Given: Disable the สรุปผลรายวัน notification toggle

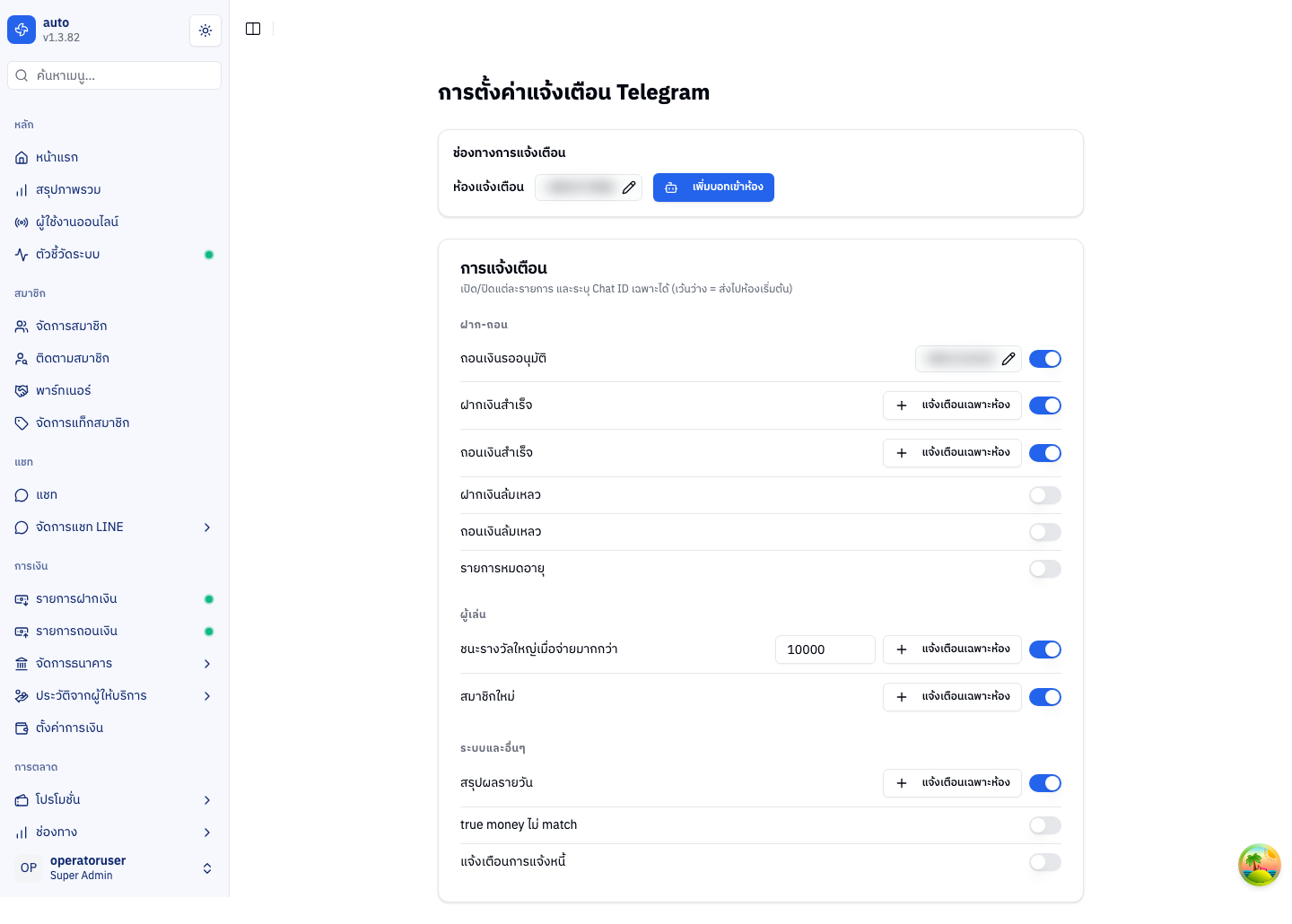Looking at the screenshot, I should coord(1045,783).
